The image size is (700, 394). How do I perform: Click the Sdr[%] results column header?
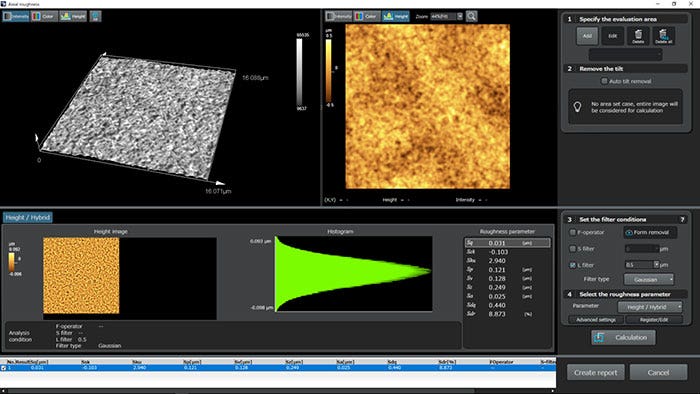tap(447, 362)
